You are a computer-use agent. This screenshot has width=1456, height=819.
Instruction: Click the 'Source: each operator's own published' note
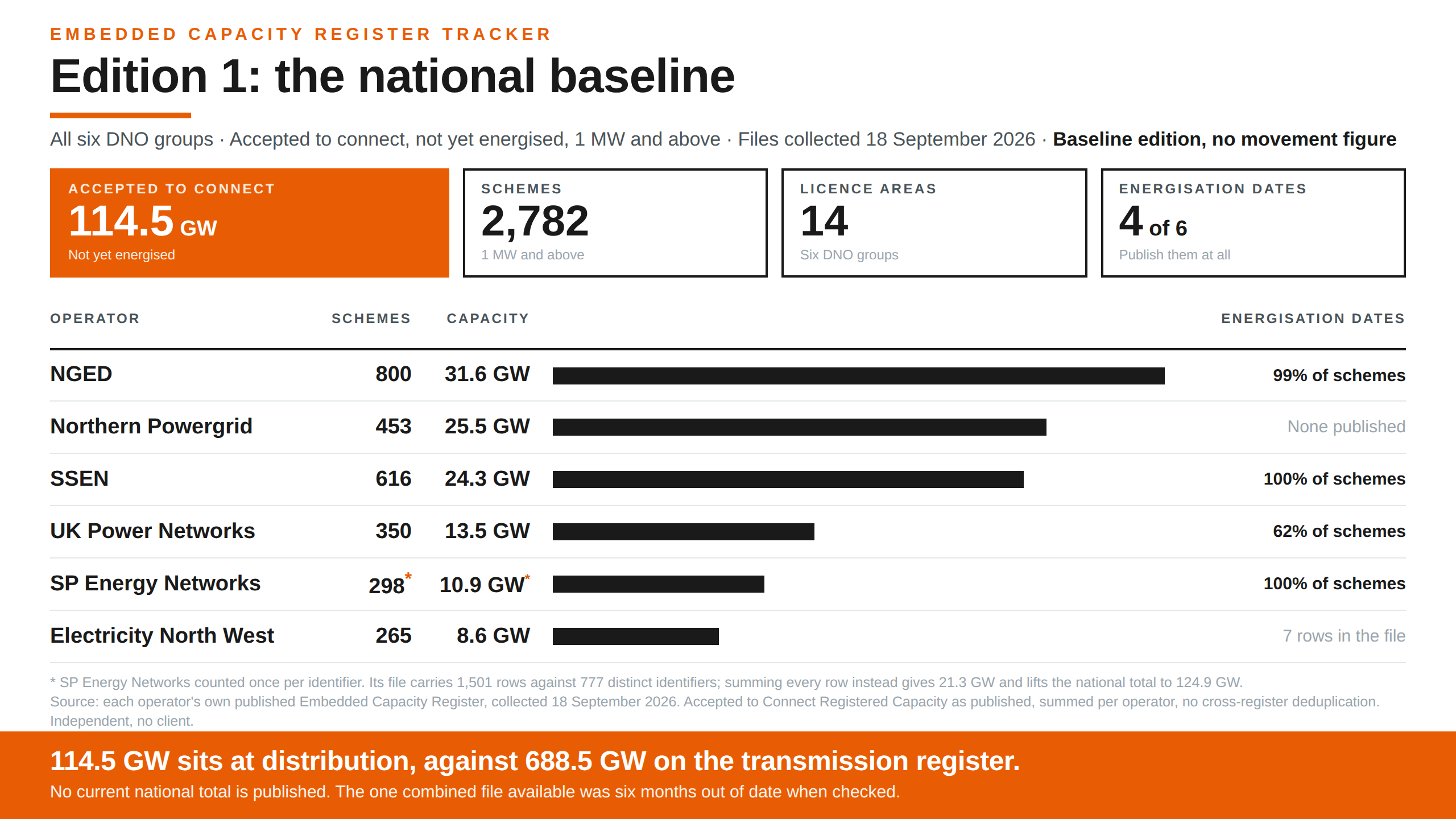715,702
